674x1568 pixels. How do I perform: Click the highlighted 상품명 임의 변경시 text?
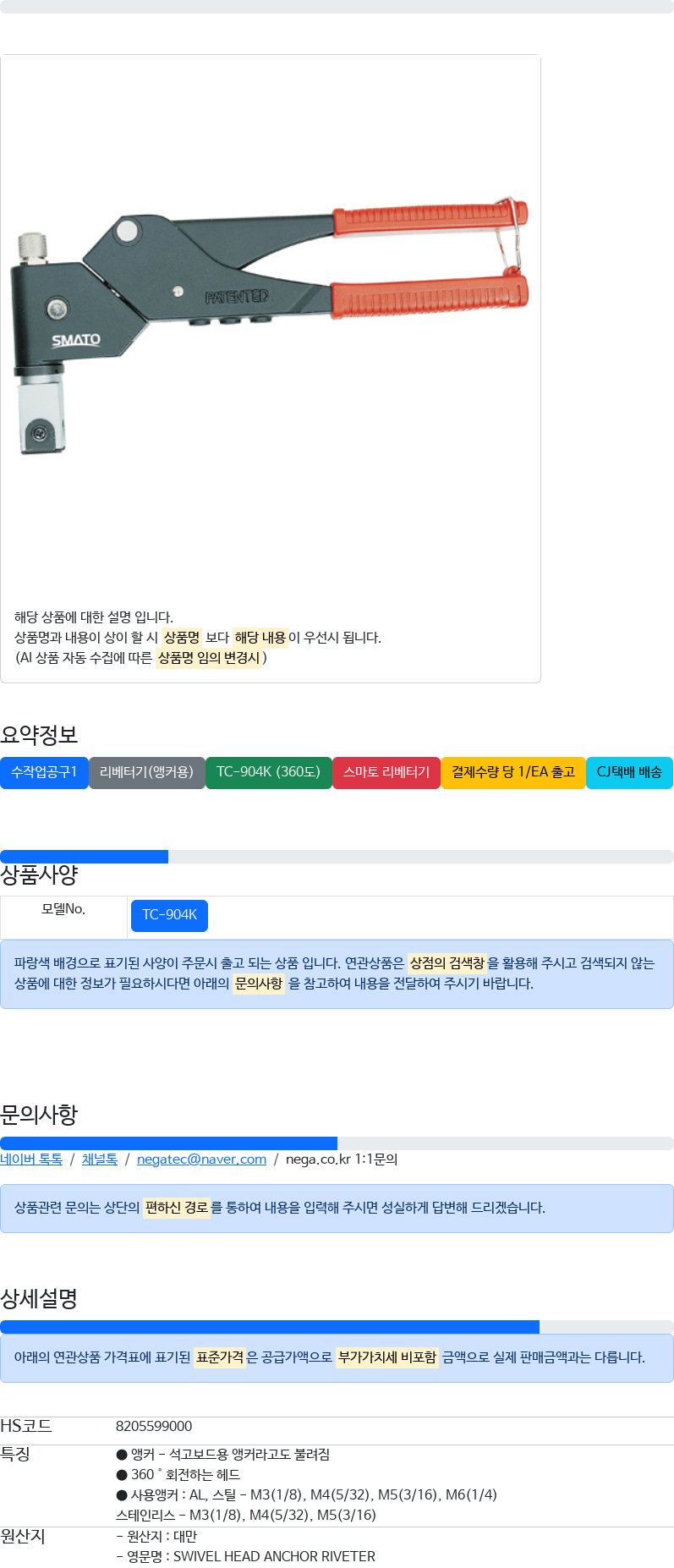pyautogui.click(x=209, y=658)
